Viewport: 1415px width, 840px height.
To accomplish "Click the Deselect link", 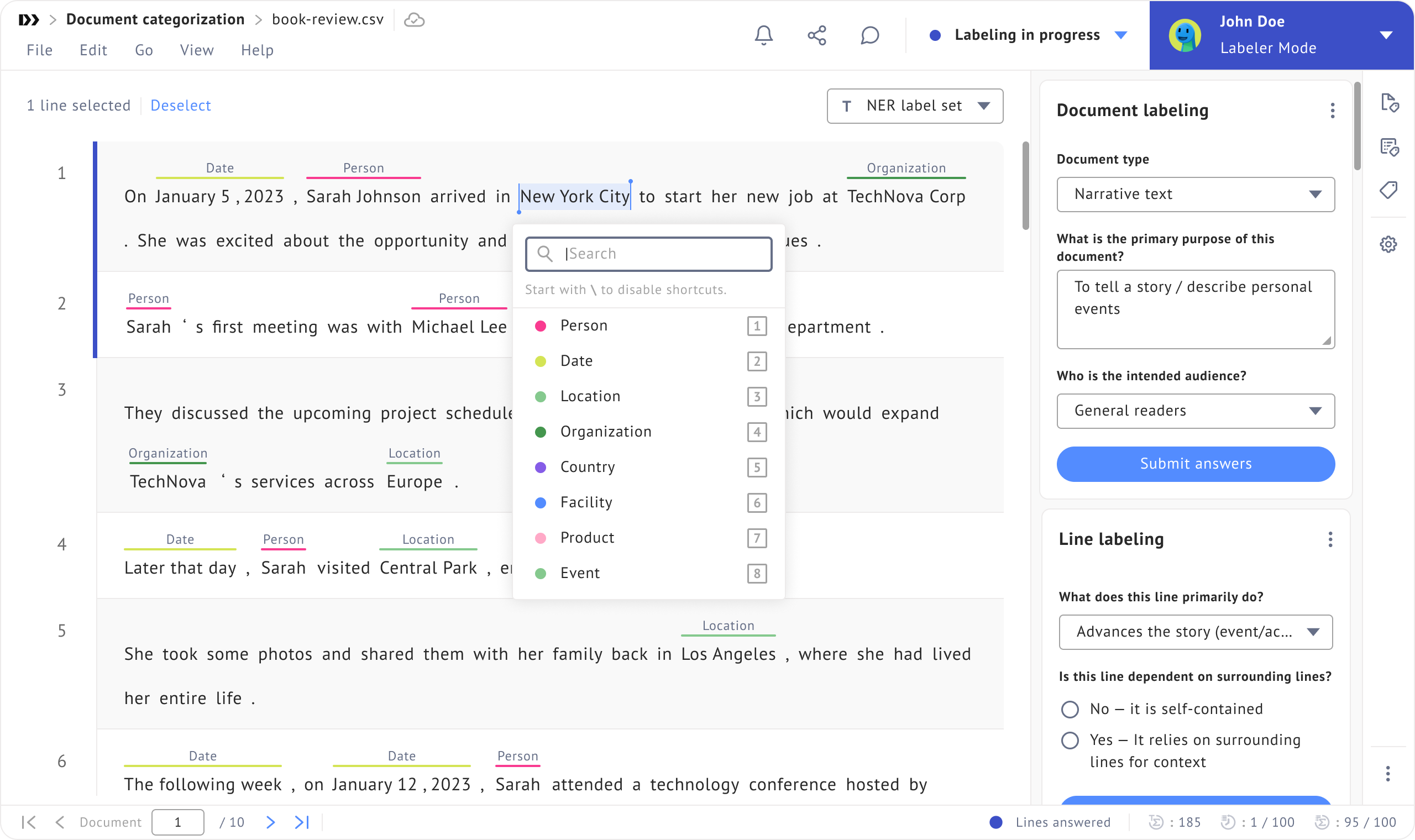I will [x=181, y=106].
